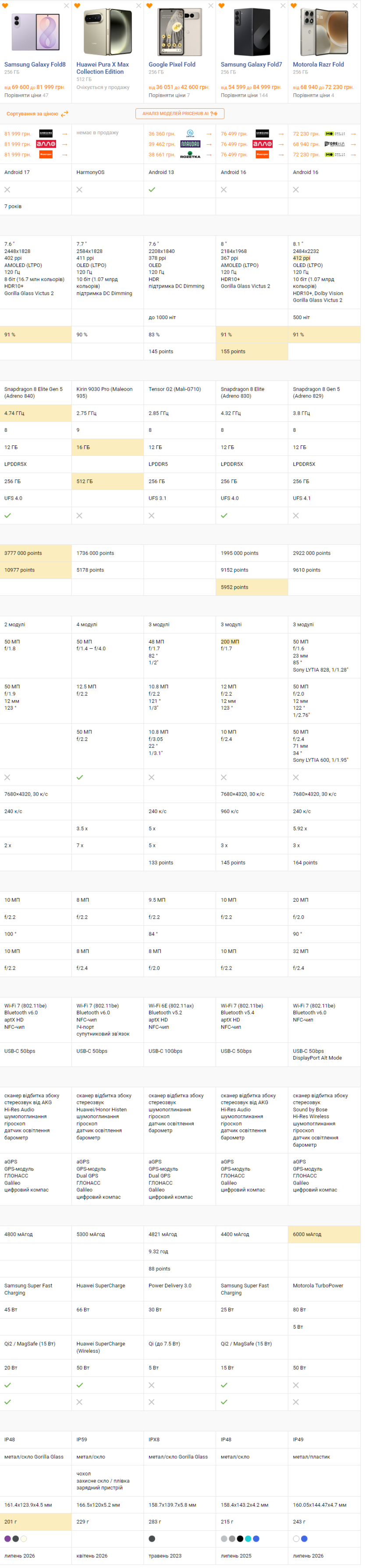Screen dimensions: 366x1568
Task: Remove Samsung Galaxy Fold8 from comparison
Action: click(x=66, y=5)
